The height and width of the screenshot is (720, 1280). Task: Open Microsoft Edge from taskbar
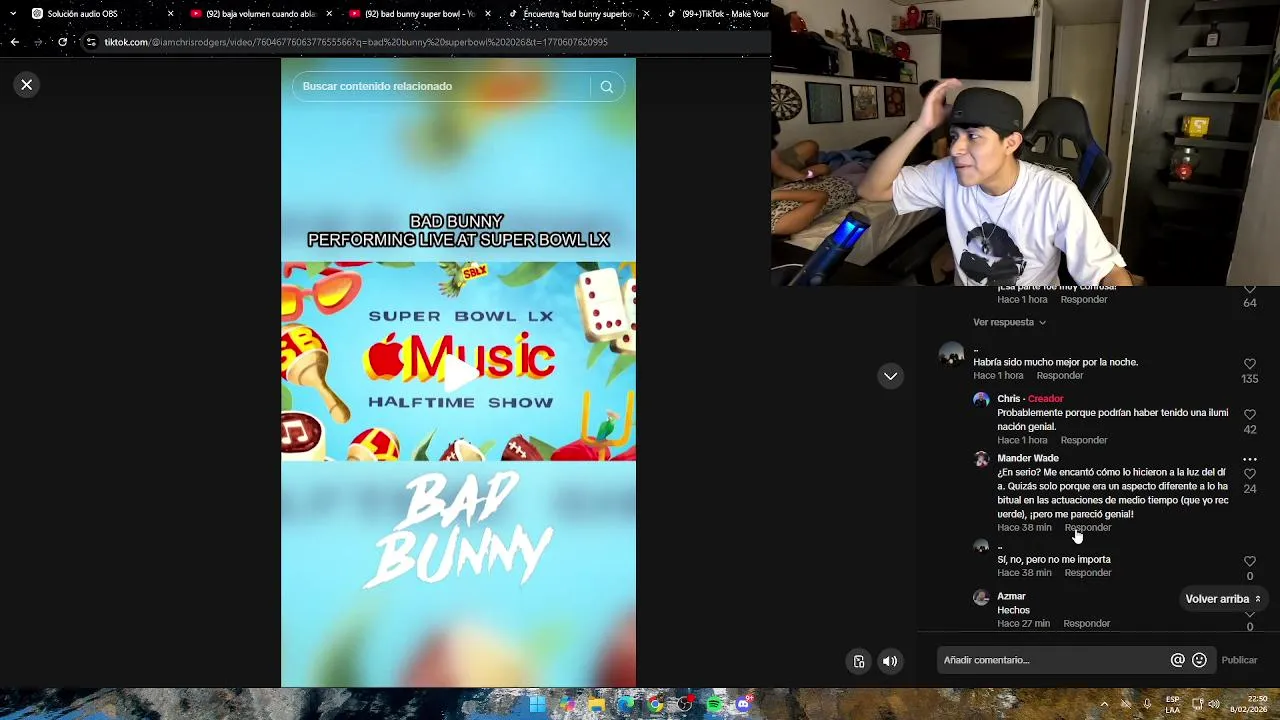coord(626,705)
